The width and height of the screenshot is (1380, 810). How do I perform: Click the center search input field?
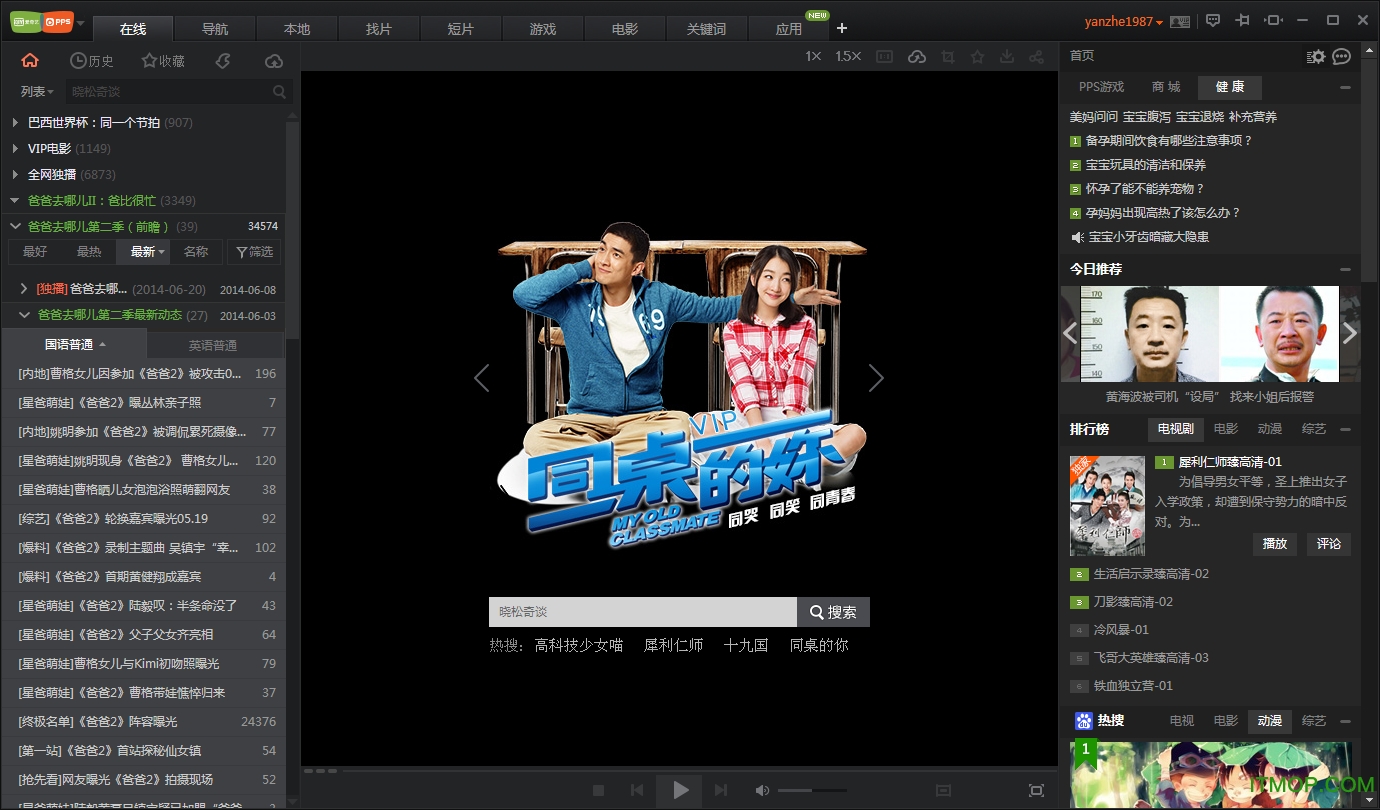point(640,611)
